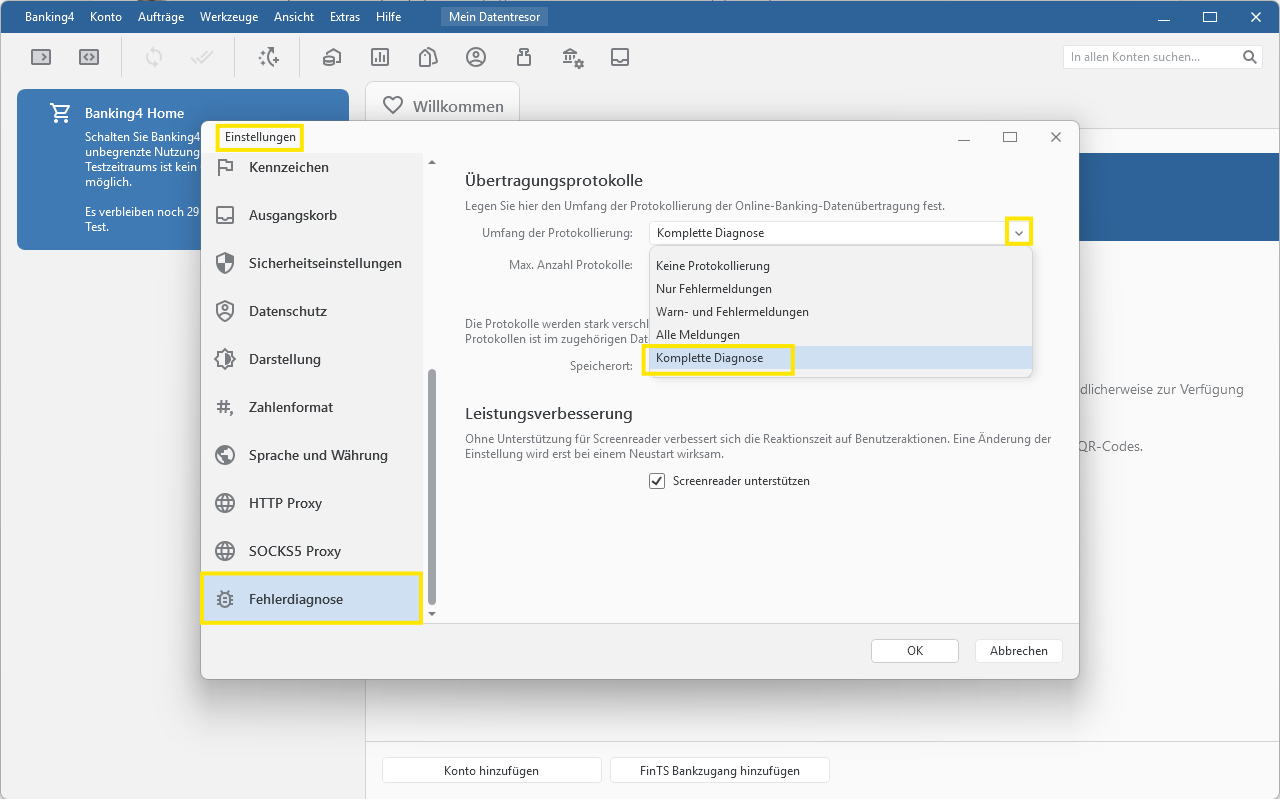Click the sparkle wizard toolbar icon
The width and height of the screenshot is (1280, 799).
(x=268, y=57)
